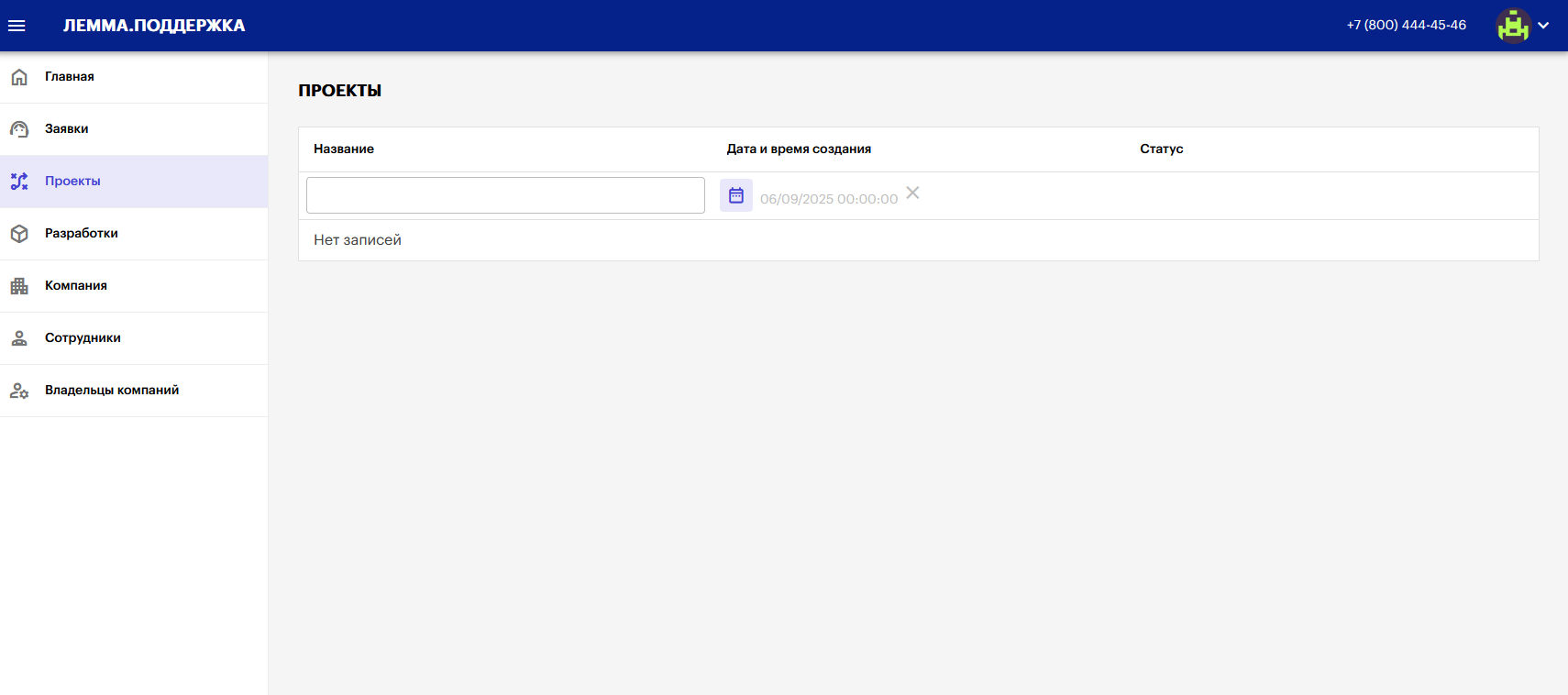Screen dimensions: 1568x695
Task: Click the support phone number
Action: (1406, 25)
